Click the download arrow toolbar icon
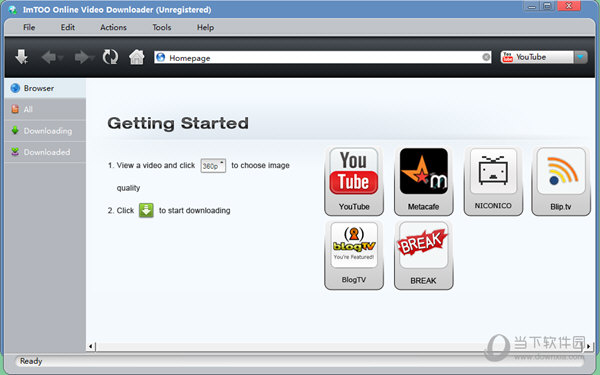Screen dimensions: 600x375 click(x=21, y=57)
